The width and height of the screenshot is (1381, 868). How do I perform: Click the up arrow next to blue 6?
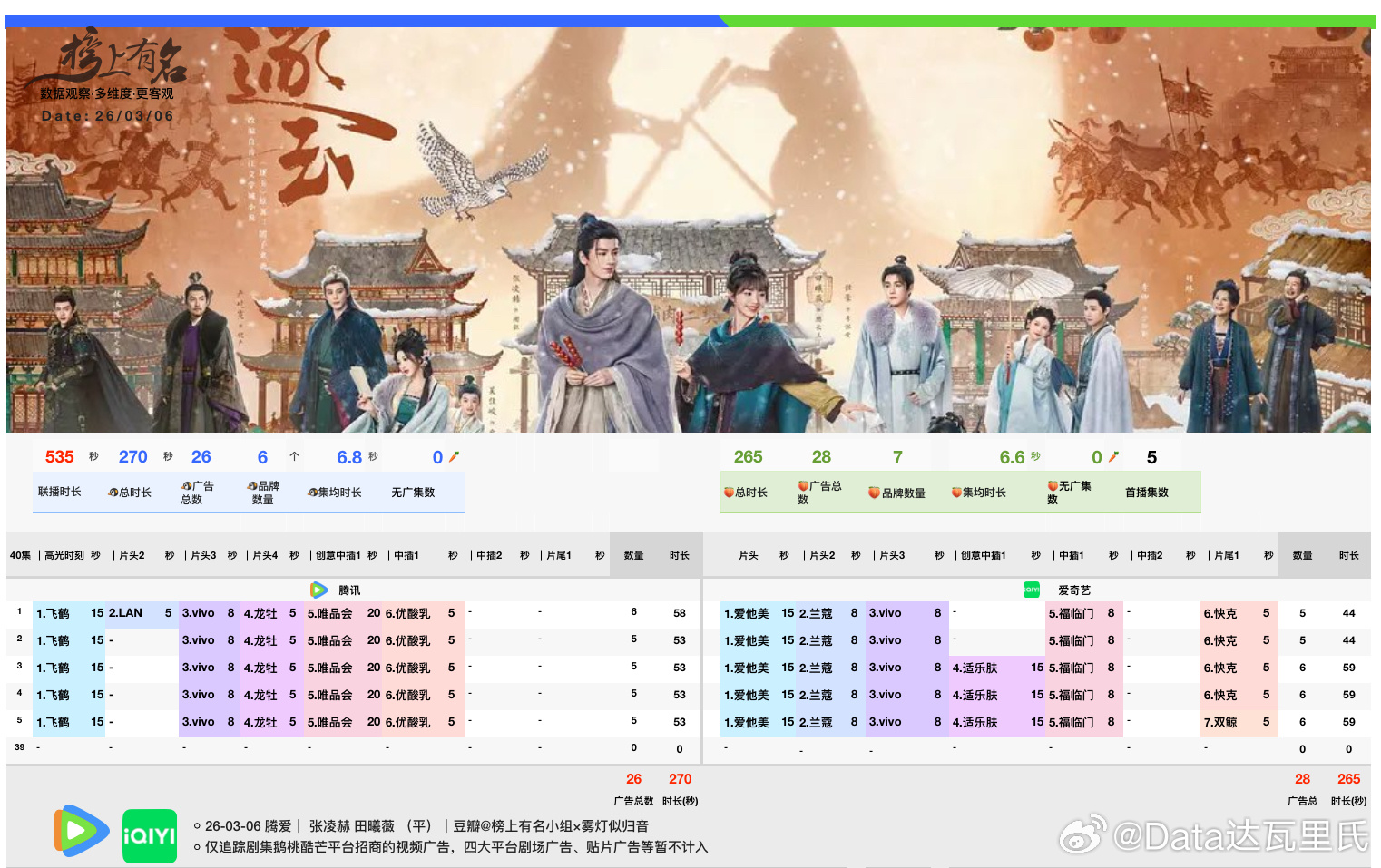tap(295, 457)
